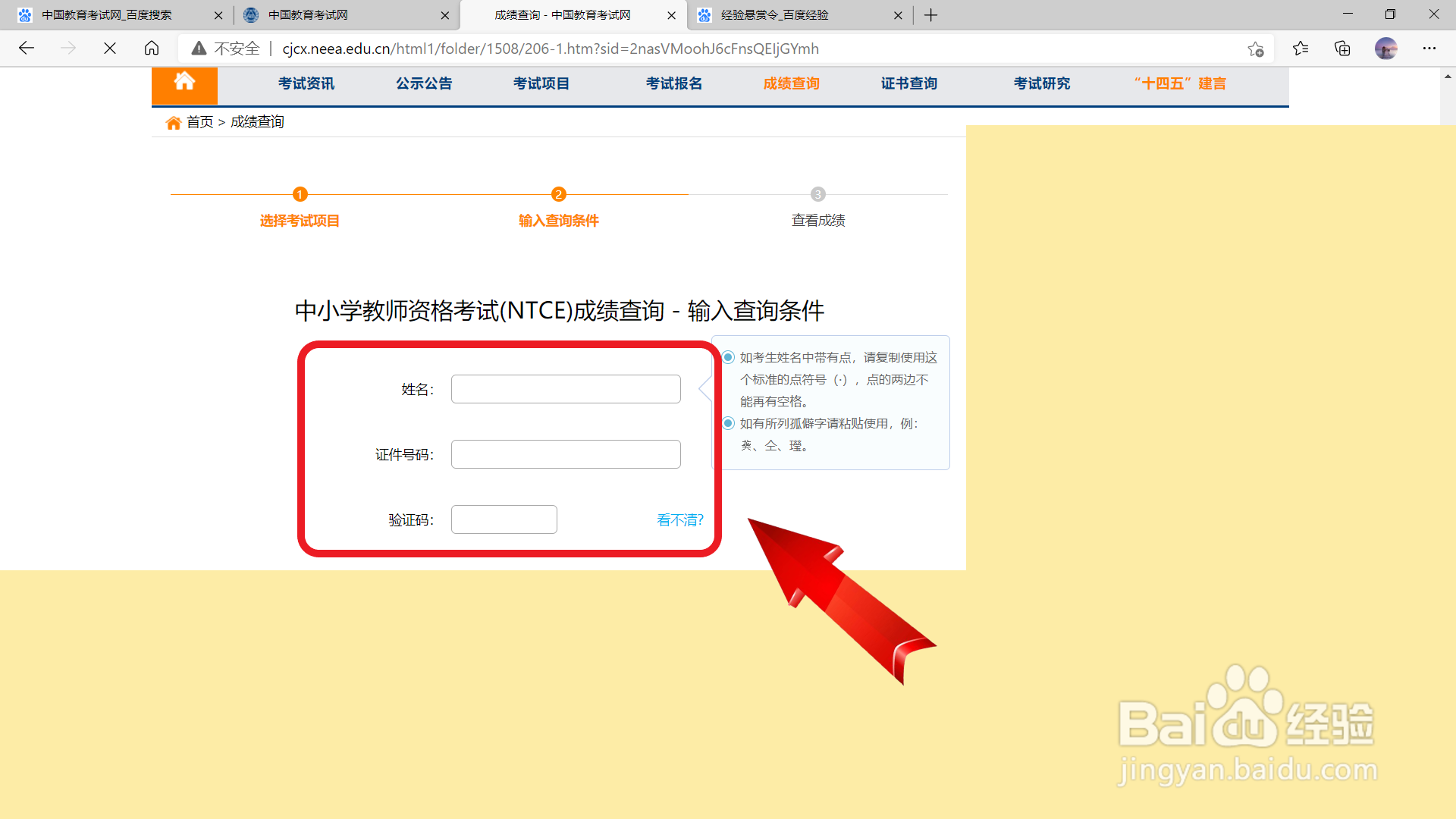Click the 首页 breadcrumb link
Screen dimensions: 1456x819
(x=199, y=122)
